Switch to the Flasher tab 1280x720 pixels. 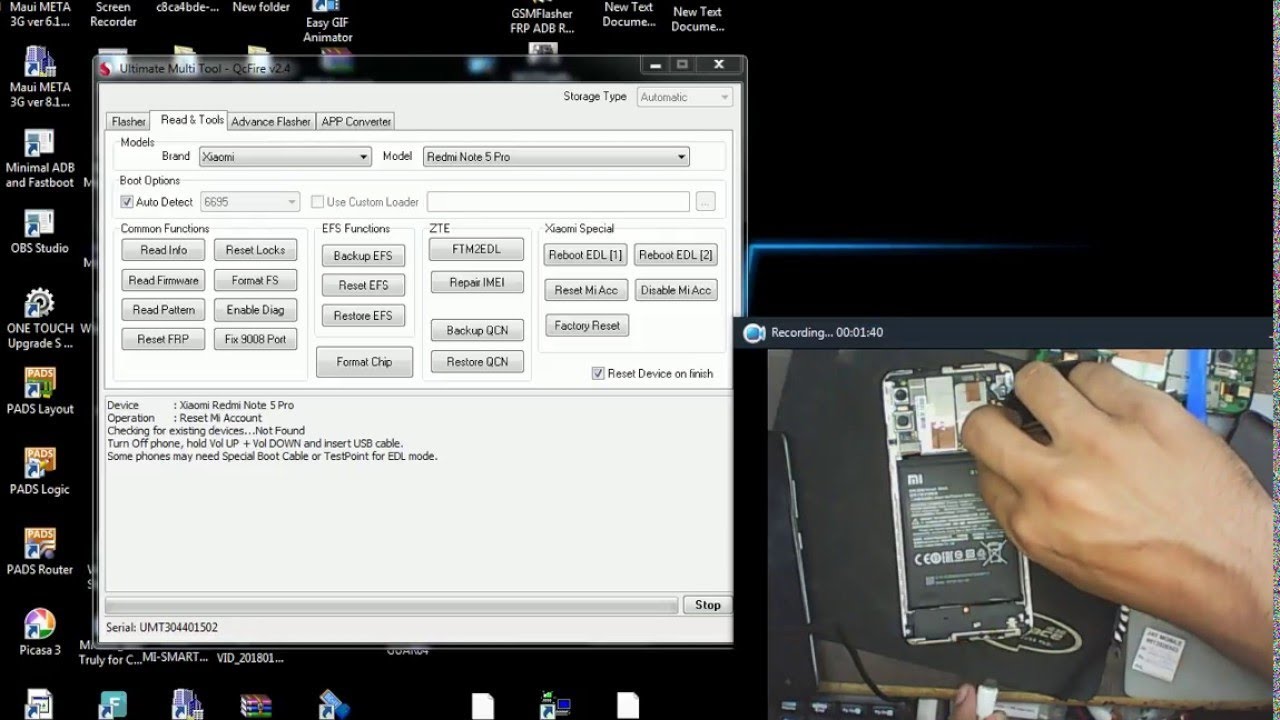click(128, 121)
